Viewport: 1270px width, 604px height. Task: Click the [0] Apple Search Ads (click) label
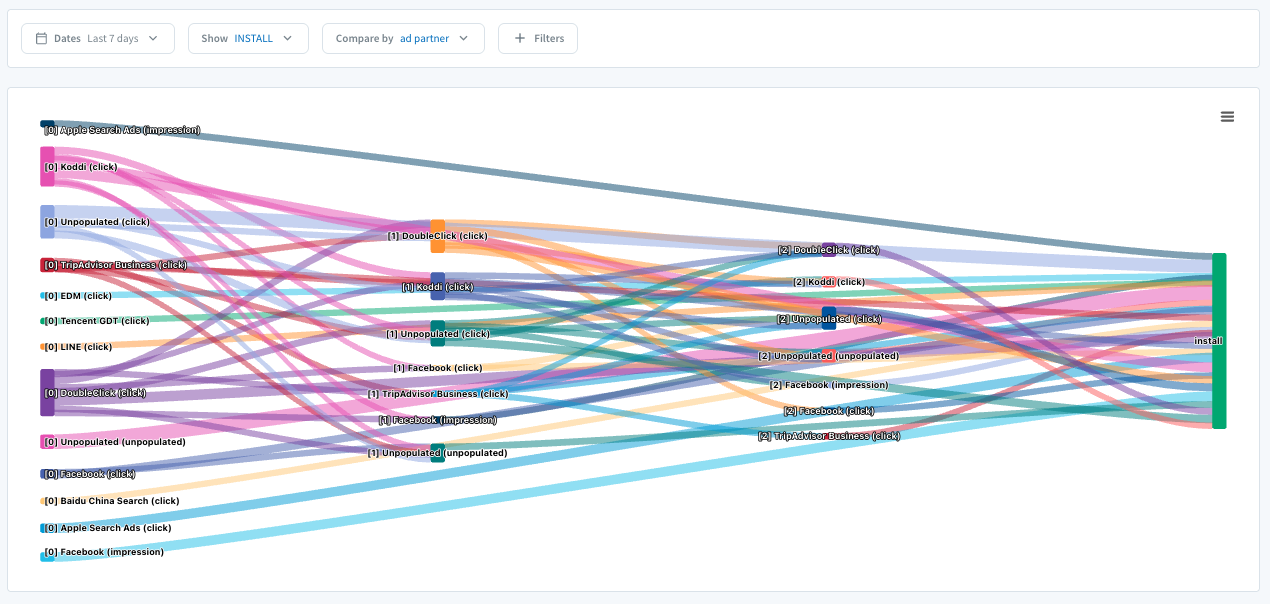pyautogui.click(x=108, y=528)
